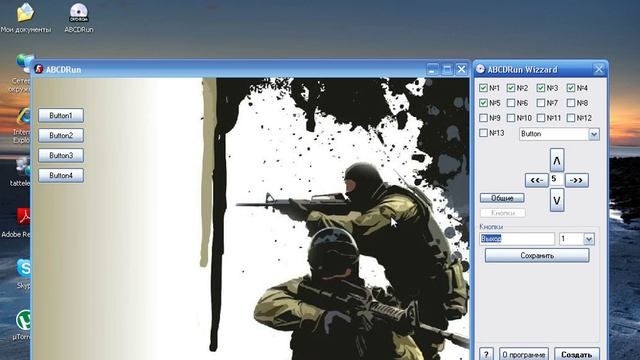Uncheck the №4 checkbox
640x360 pixels.
pos(571,88)
